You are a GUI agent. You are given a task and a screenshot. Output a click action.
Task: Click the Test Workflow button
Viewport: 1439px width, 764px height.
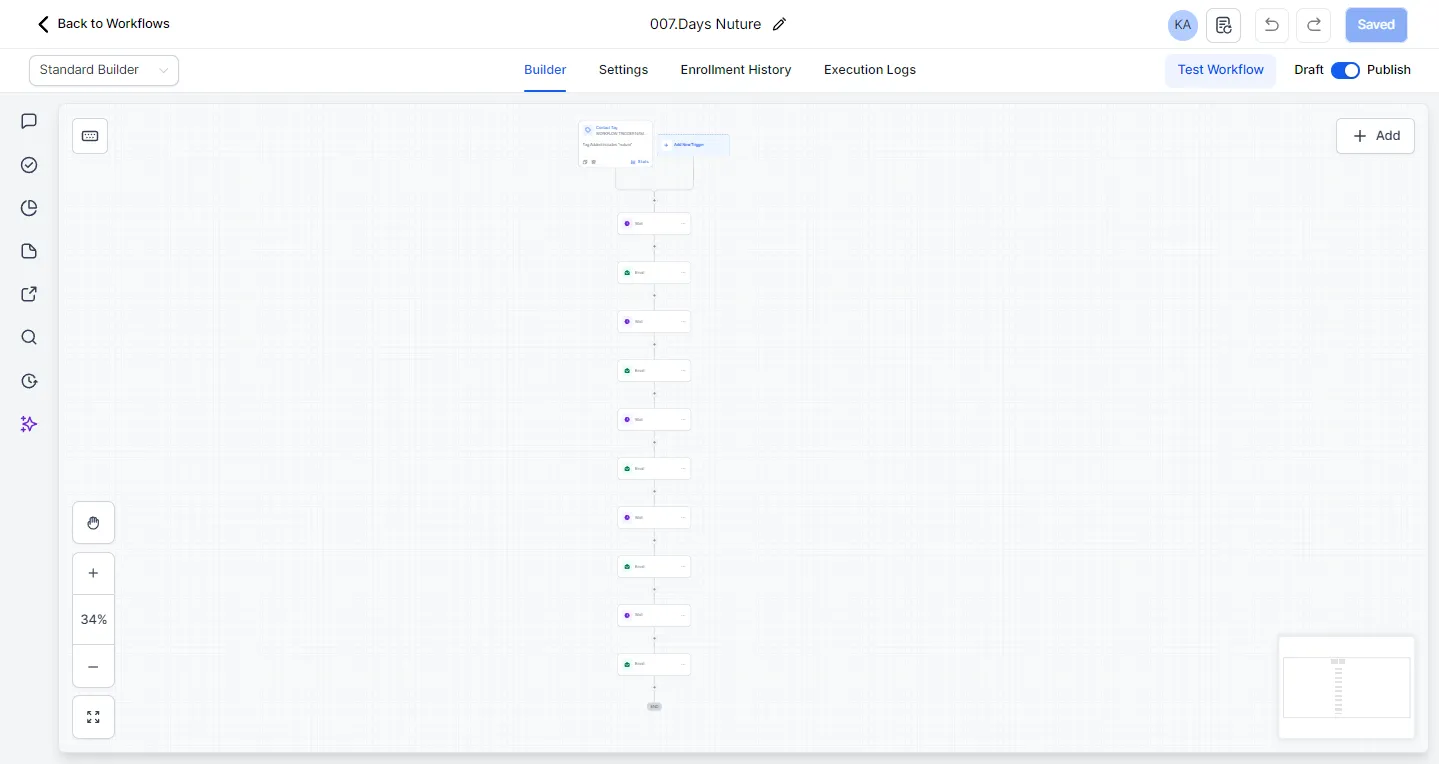[x=1220, y=70]
